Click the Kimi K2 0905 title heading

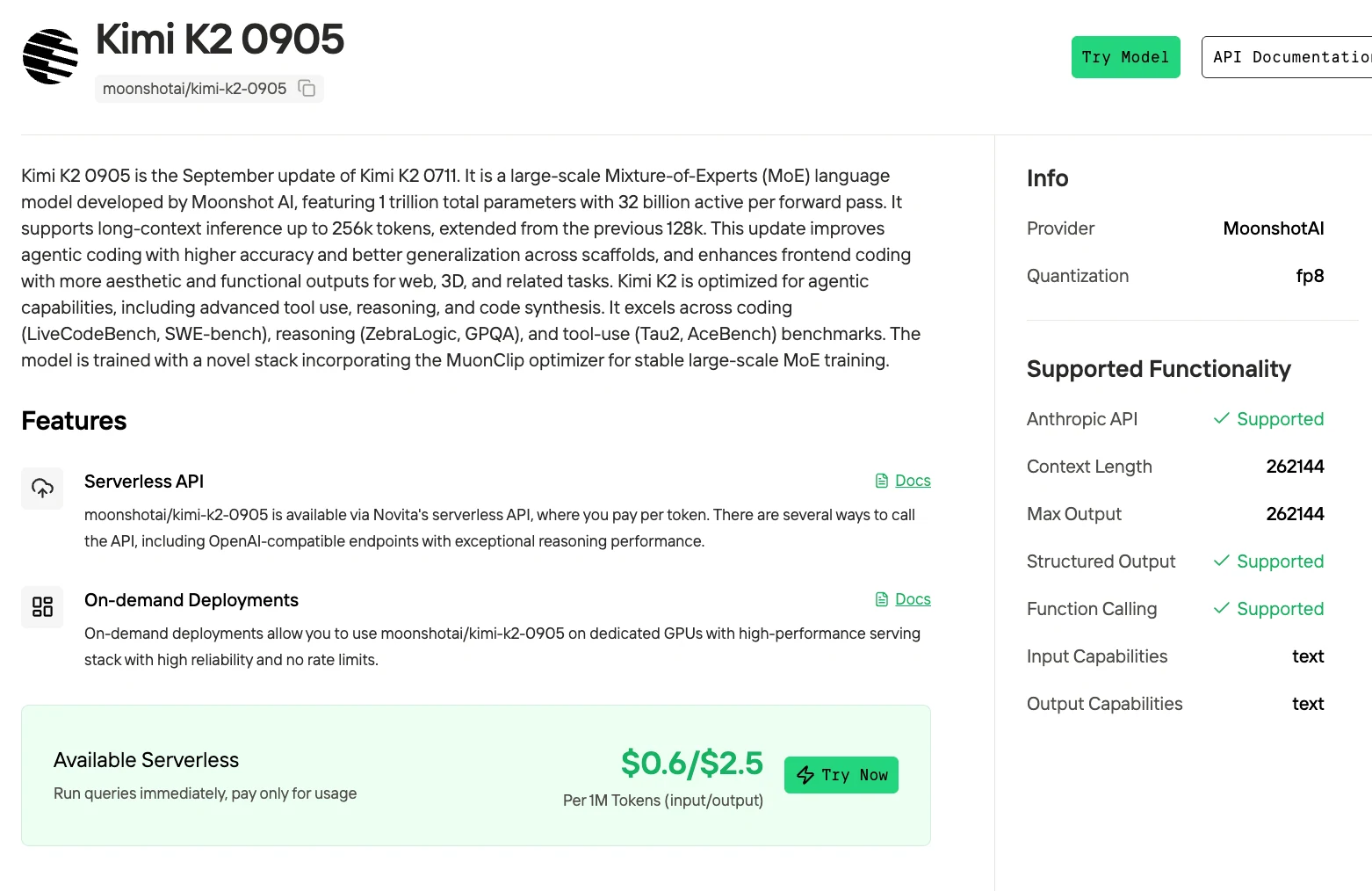(x=220, y=40)
